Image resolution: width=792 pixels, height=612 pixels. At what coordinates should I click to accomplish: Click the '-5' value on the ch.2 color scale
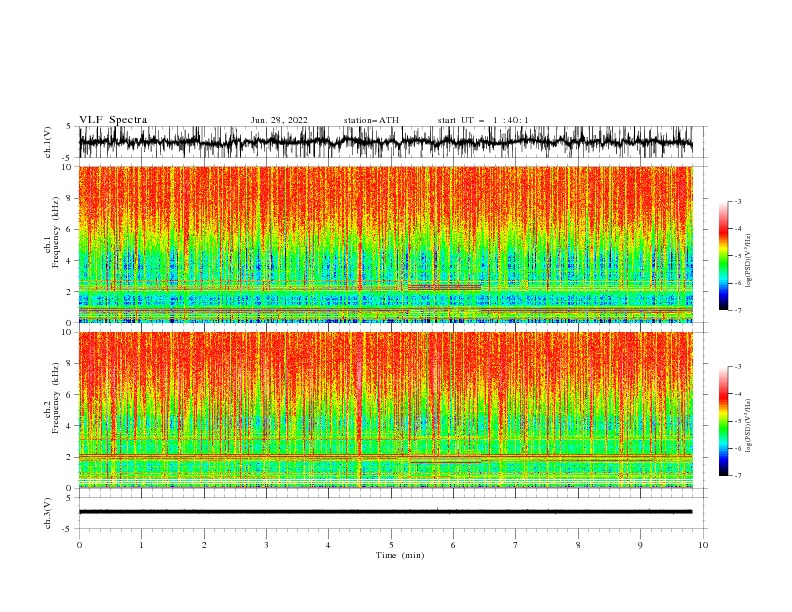[737, 421]
